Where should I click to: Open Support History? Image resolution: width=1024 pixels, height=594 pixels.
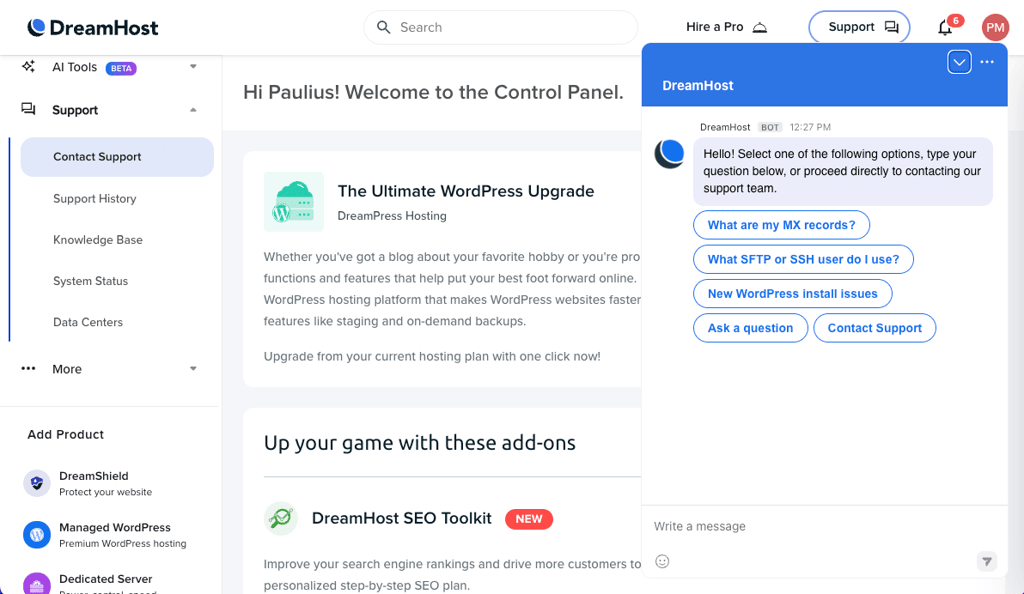[95, 198]
